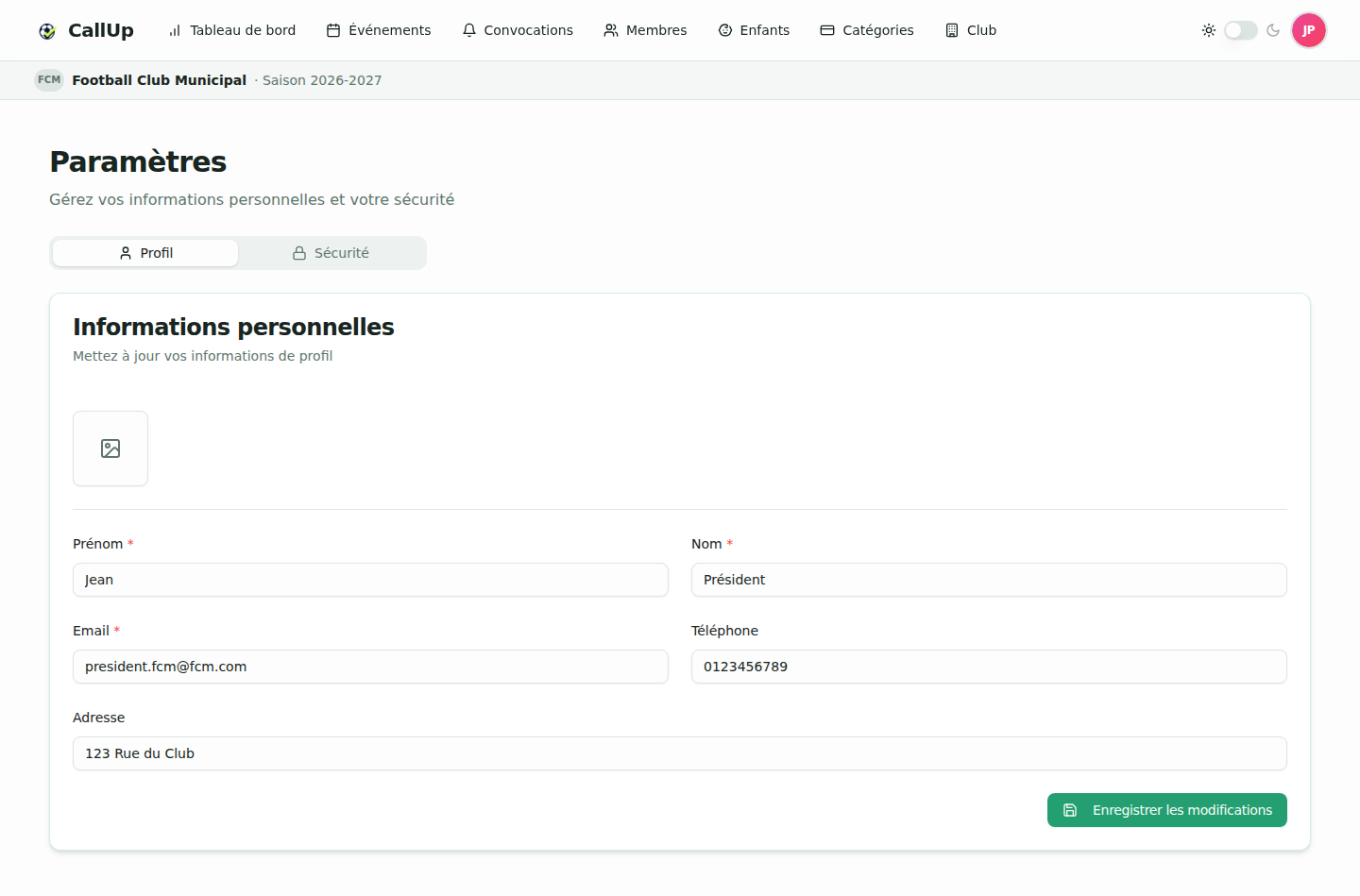Focus the Prénom field containing Jean
The width and height of the screenshot is (1360, 896).
click(370, 580)
